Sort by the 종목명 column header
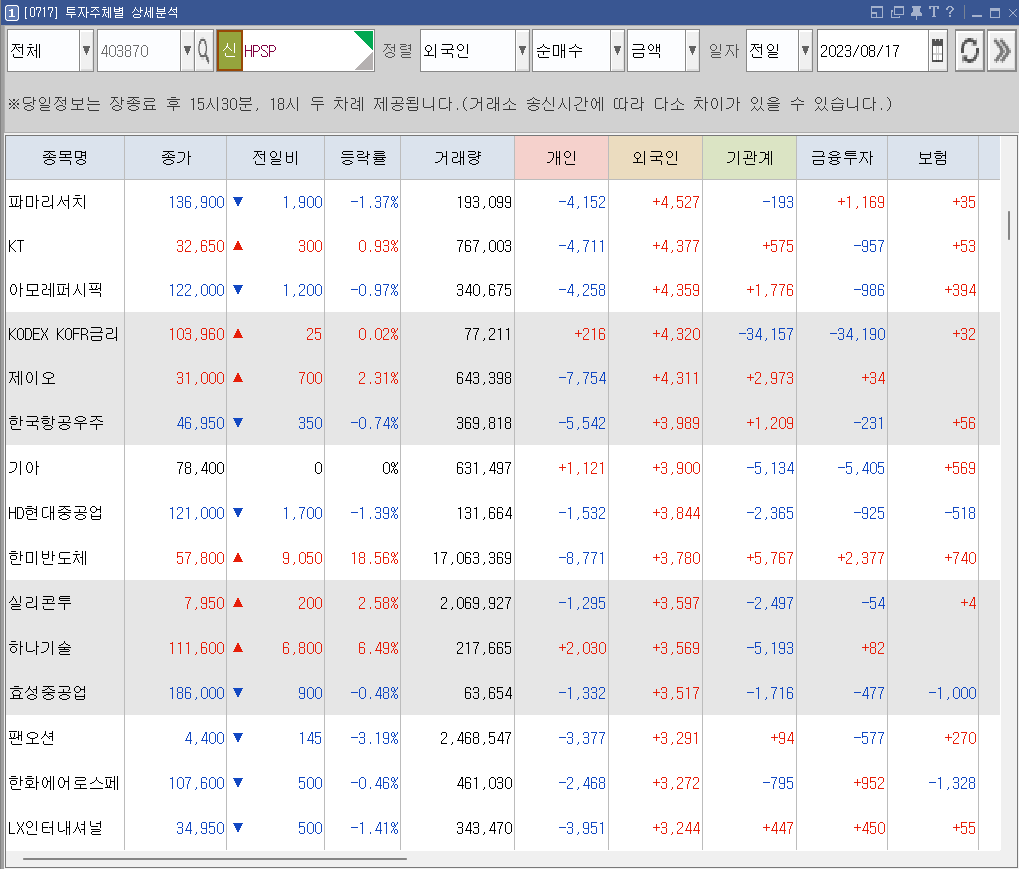The width and height of the screenshot is (1019, 869). point(65,157)
